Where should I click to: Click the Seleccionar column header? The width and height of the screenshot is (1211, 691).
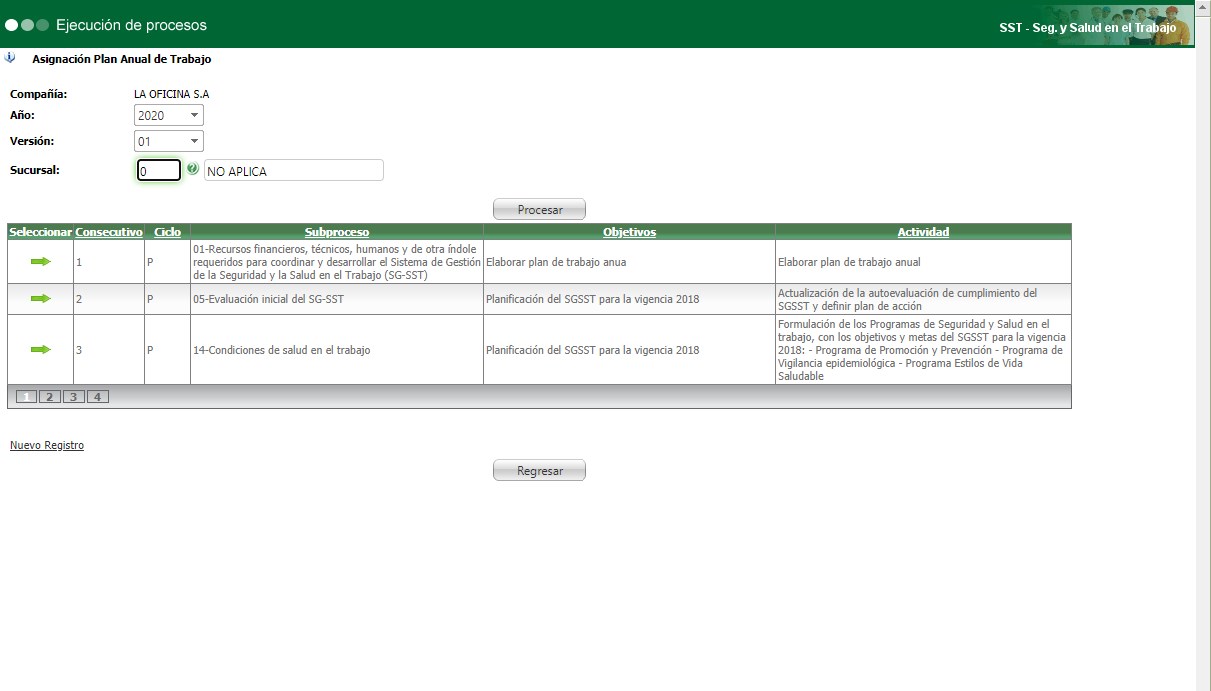click(40, 232)
